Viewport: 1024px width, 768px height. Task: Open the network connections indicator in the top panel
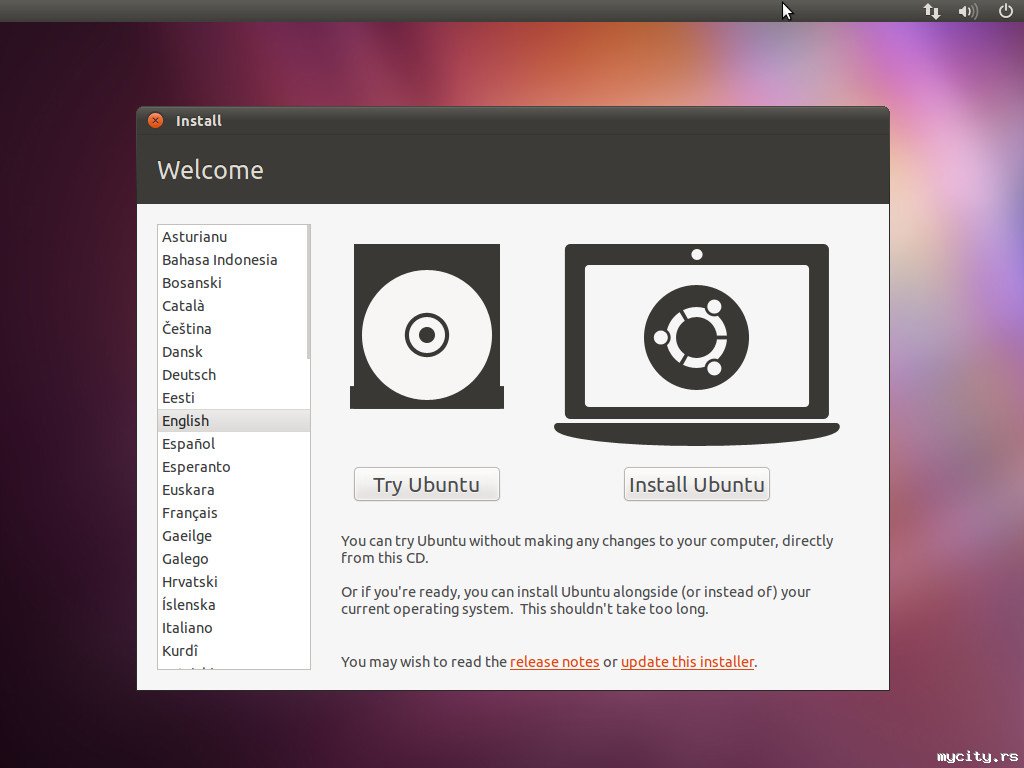pyautogui.click(x=932, y=11)
